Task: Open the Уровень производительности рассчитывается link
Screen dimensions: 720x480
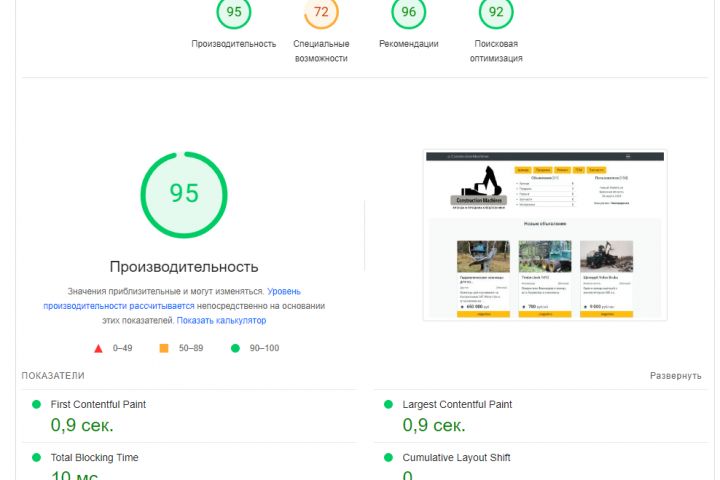Action: point(172,299)
